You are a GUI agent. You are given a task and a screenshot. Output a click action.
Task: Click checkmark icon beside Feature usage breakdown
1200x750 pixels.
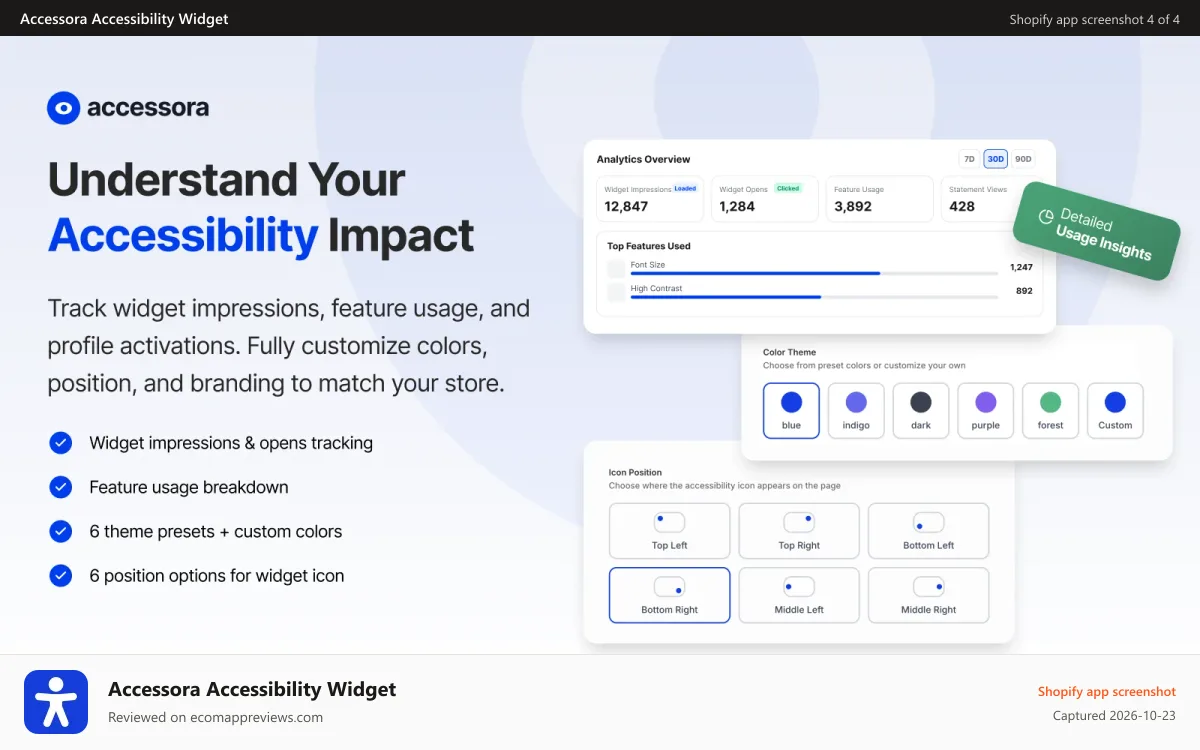click(x=61, y=487)
